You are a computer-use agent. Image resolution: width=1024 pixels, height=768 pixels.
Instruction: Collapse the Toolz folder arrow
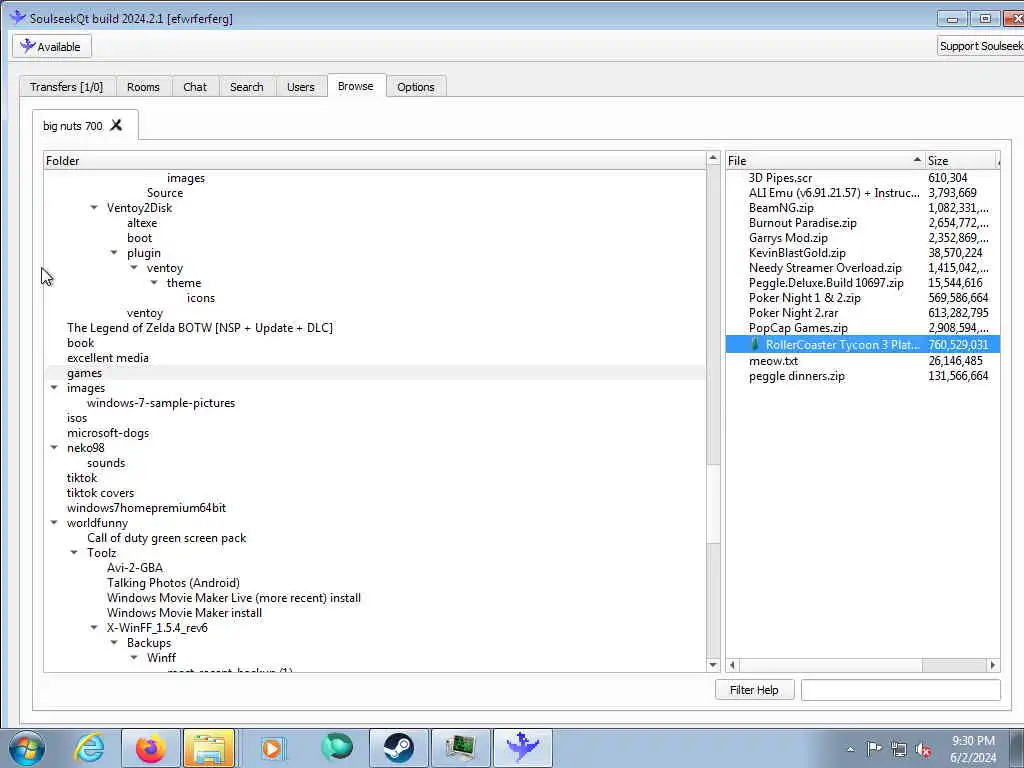[x=74, y=553]
